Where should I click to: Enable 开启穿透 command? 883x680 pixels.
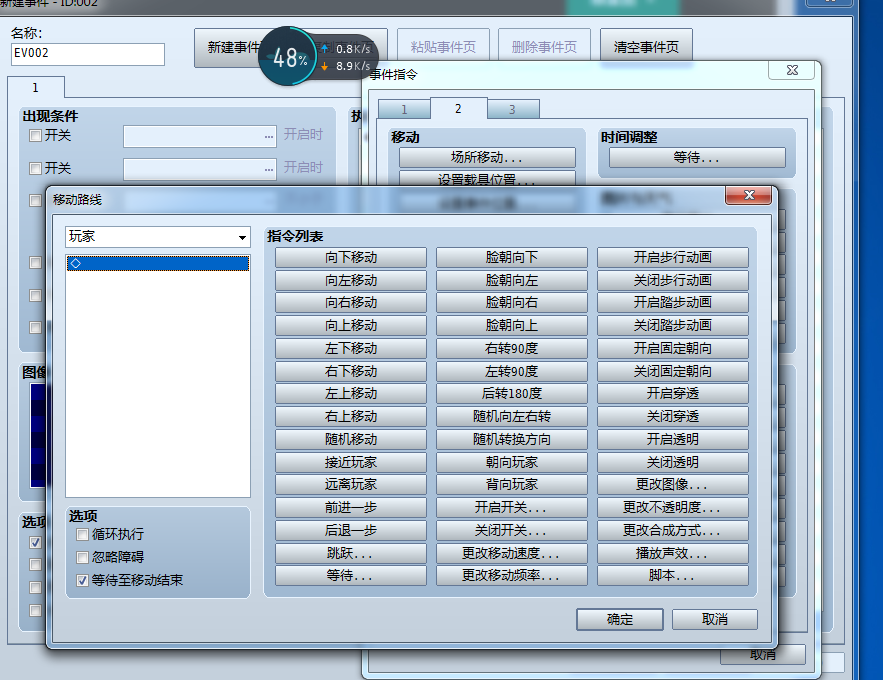click(673, 393)
